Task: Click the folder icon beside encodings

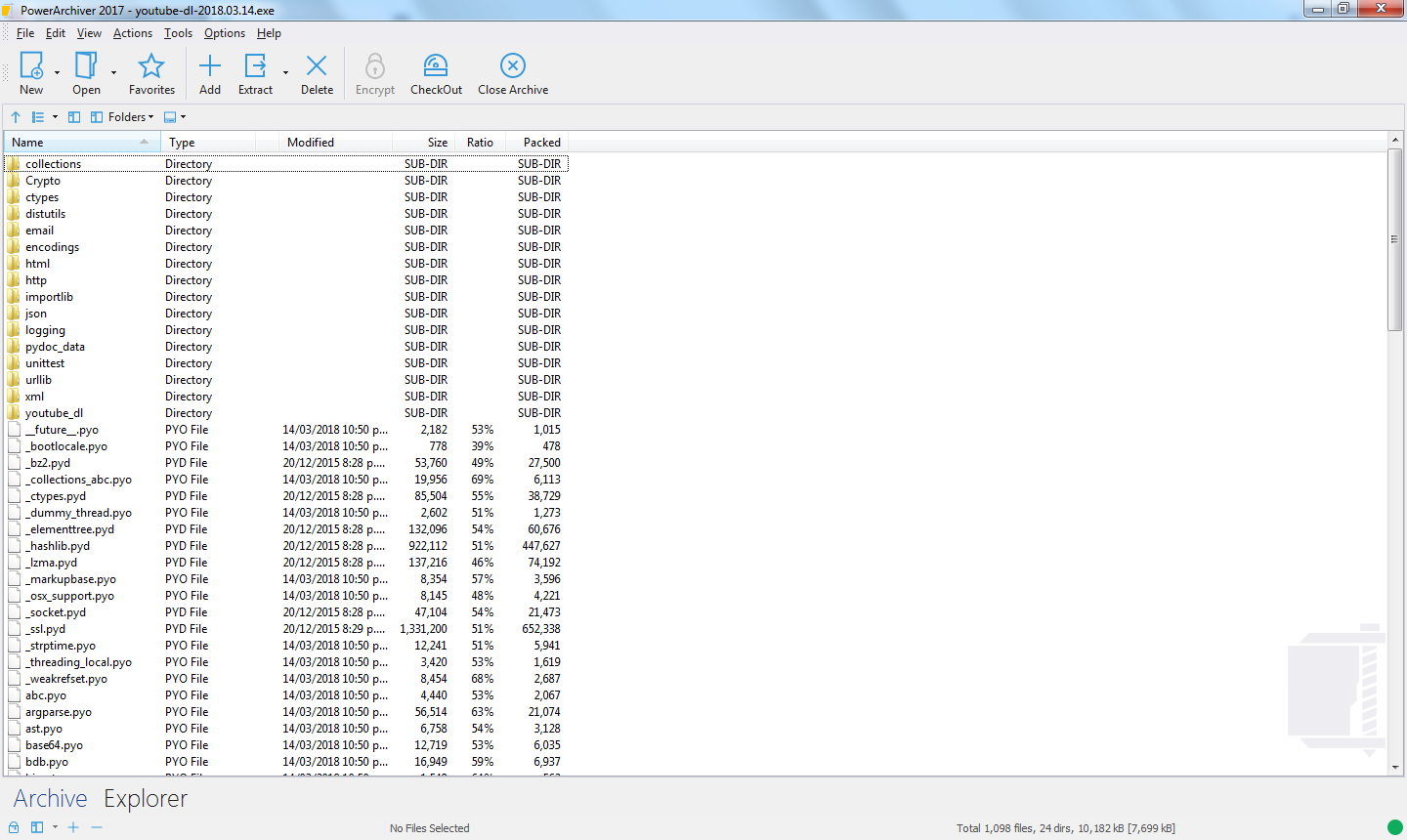Action: pos(14,247)
